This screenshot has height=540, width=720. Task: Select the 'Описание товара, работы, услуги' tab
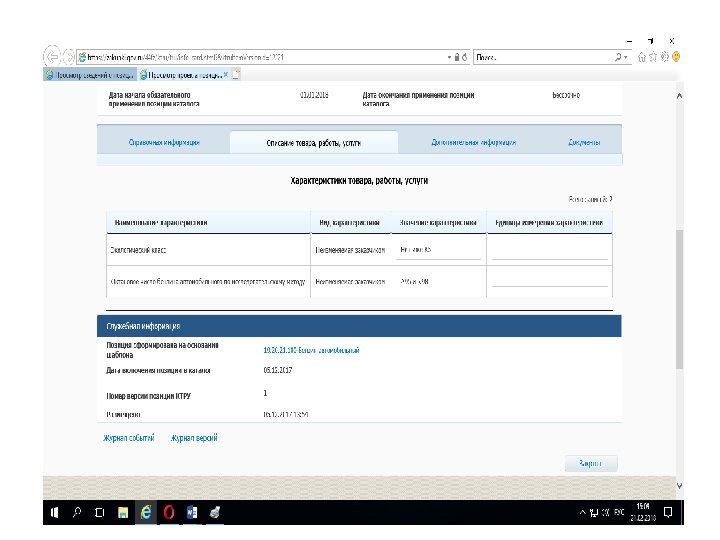pyautogui.click(x=314, y=143)
